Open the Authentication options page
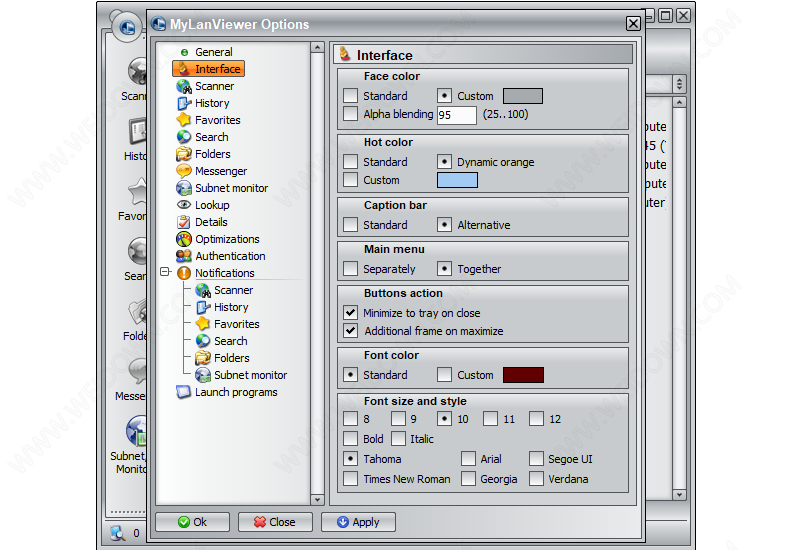 230,256
